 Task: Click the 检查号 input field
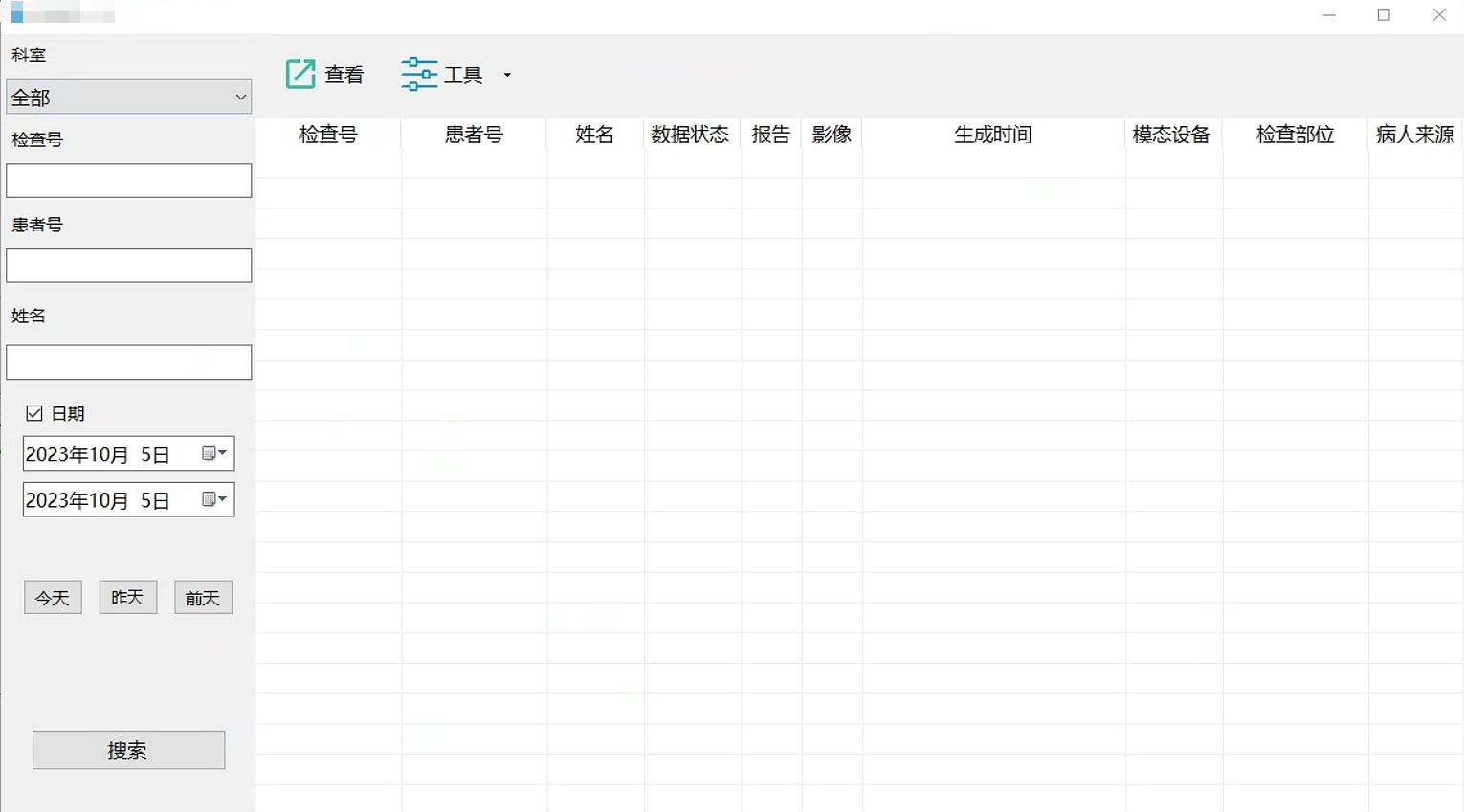pyautogui.click(x=129, y=180)
